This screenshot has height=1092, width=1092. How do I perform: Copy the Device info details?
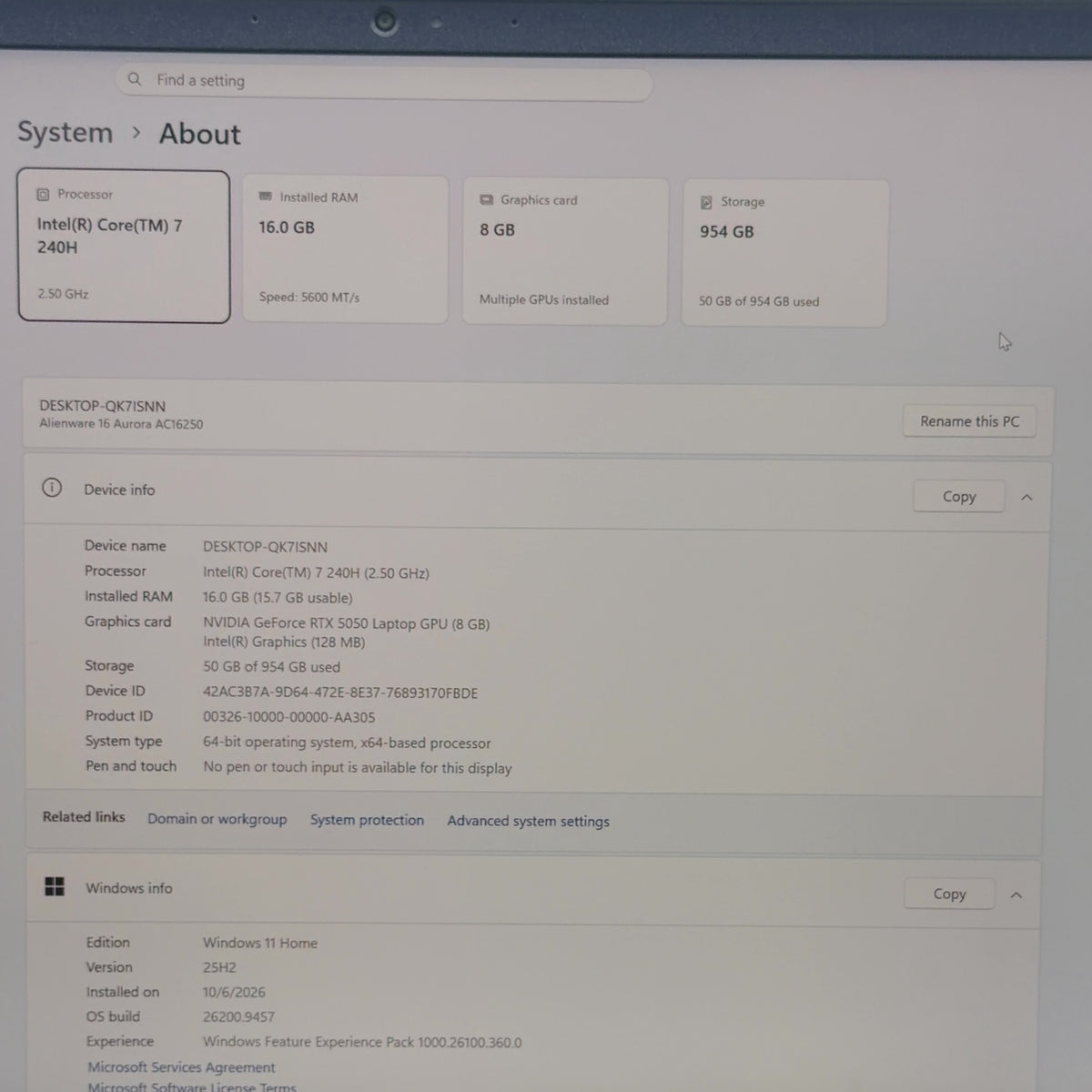959,497
